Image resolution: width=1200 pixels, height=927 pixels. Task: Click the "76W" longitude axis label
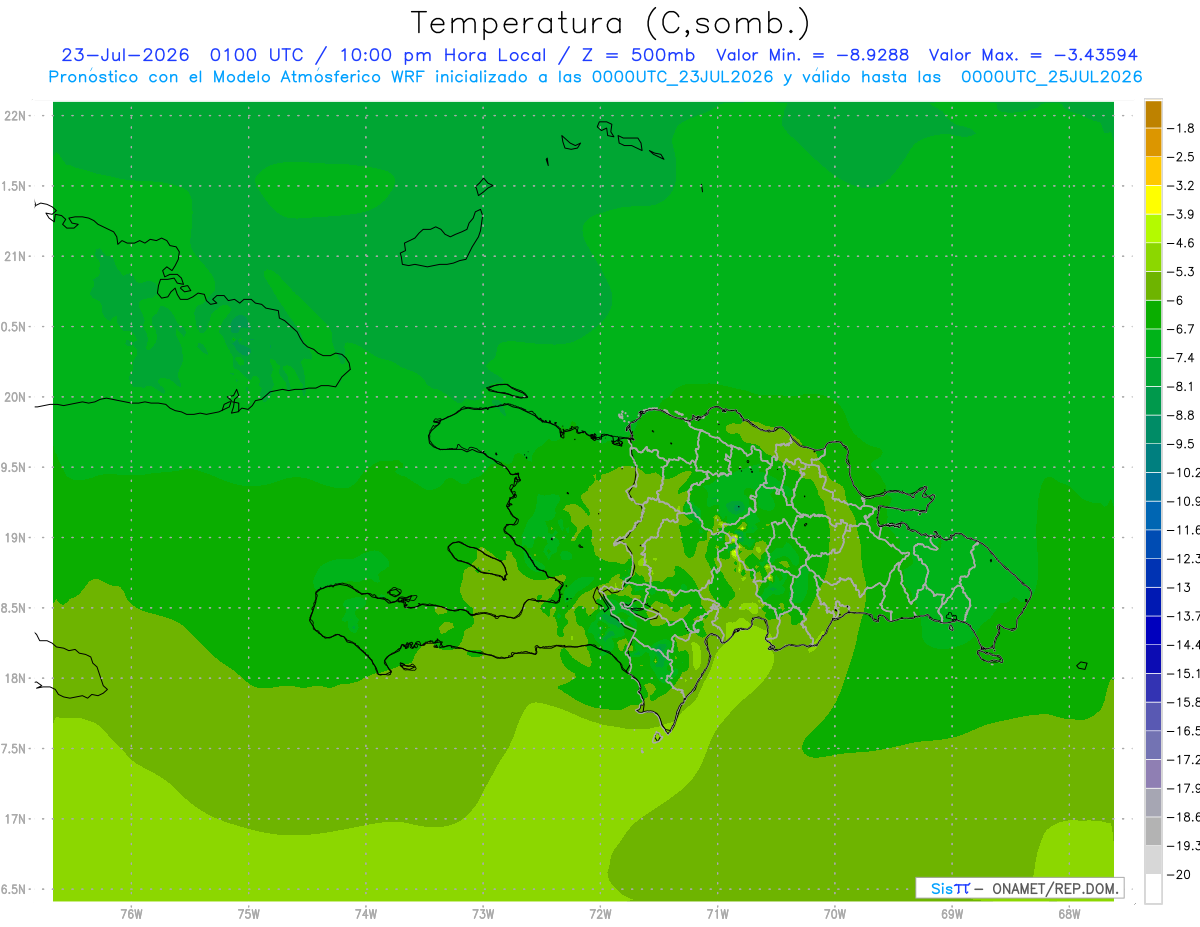[131, 914]
